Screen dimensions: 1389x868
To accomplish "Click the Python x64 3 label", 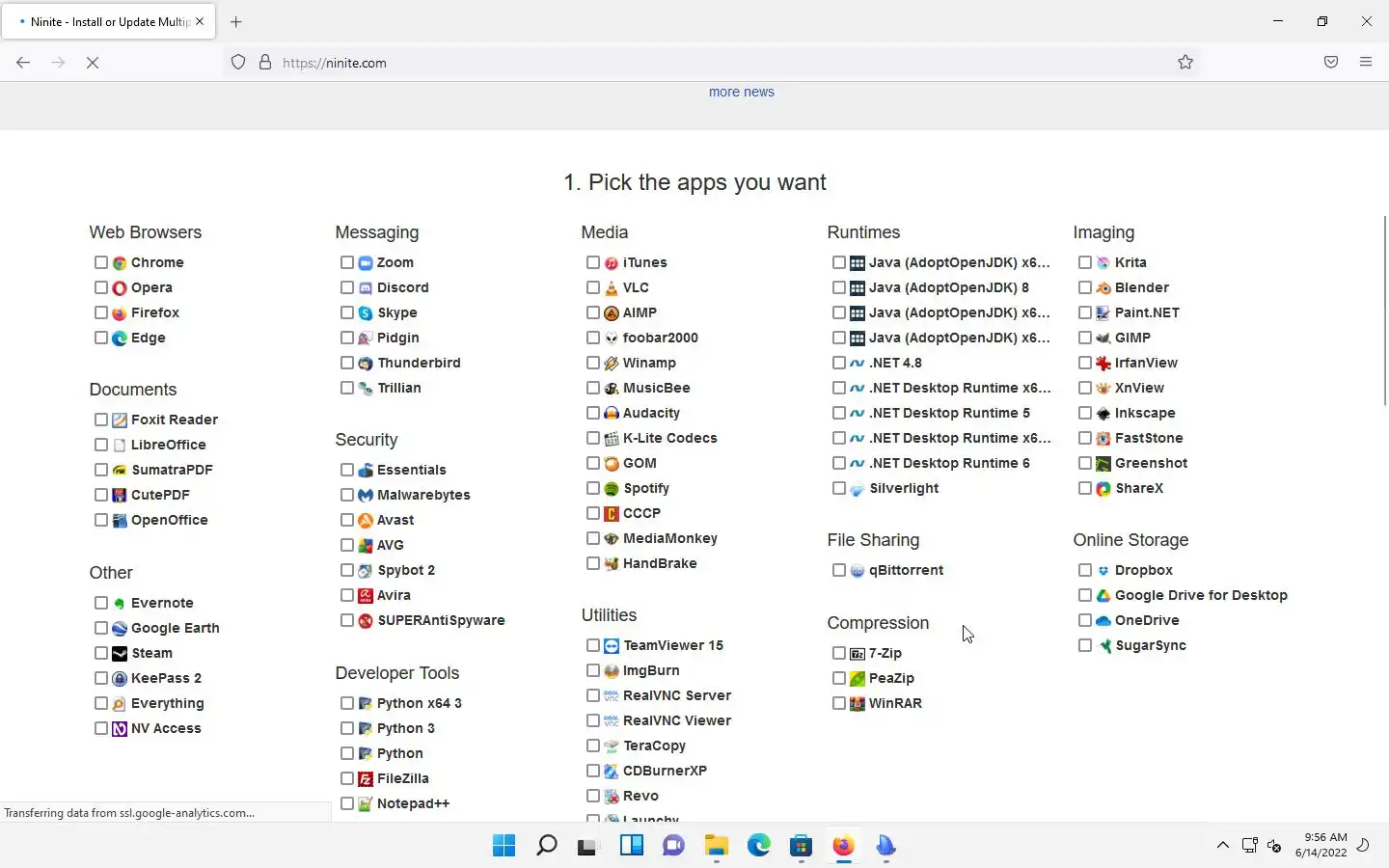I will 420,703.
